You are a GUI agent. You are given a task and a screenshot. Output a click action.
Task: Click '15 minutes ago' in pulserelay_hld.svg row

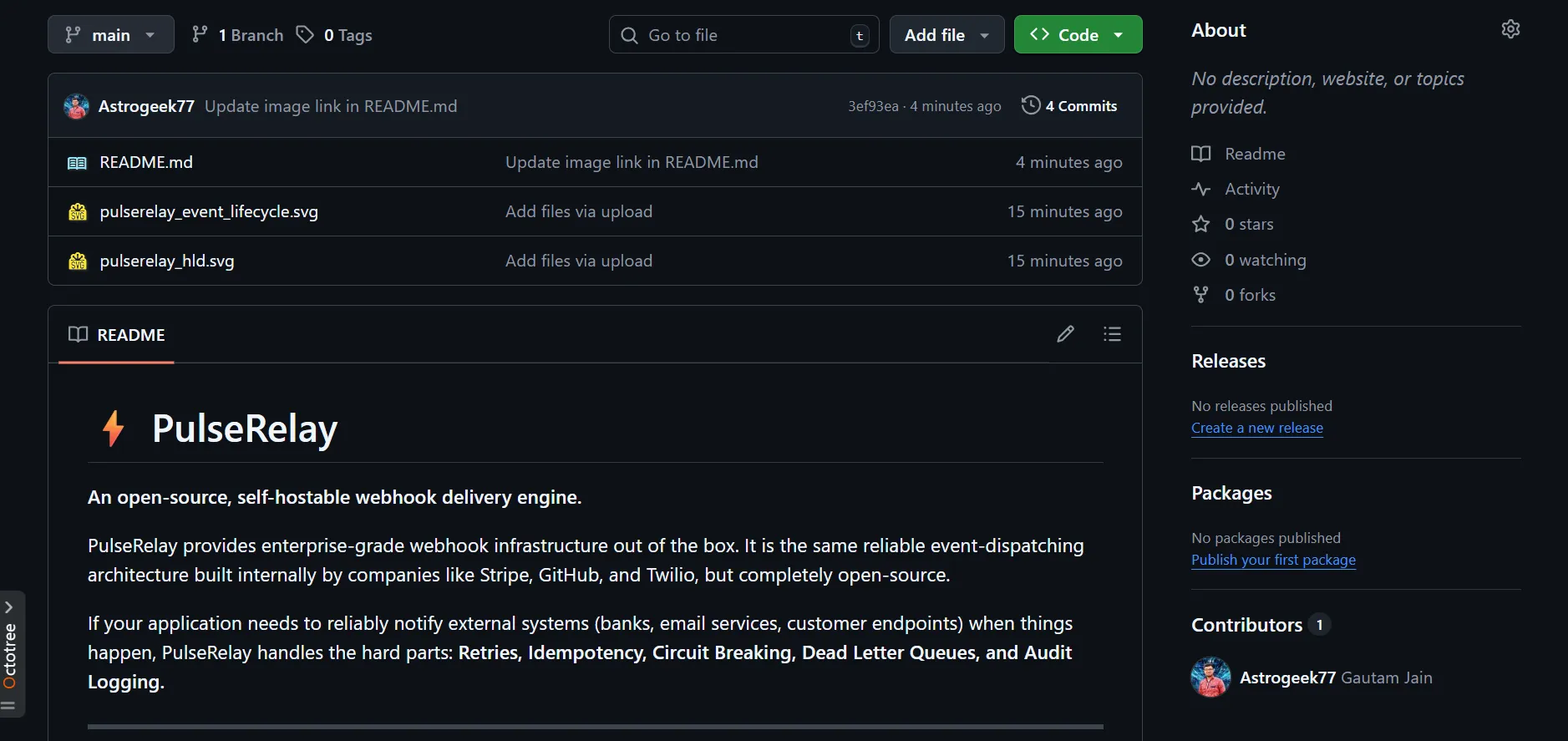point(1064,261)
